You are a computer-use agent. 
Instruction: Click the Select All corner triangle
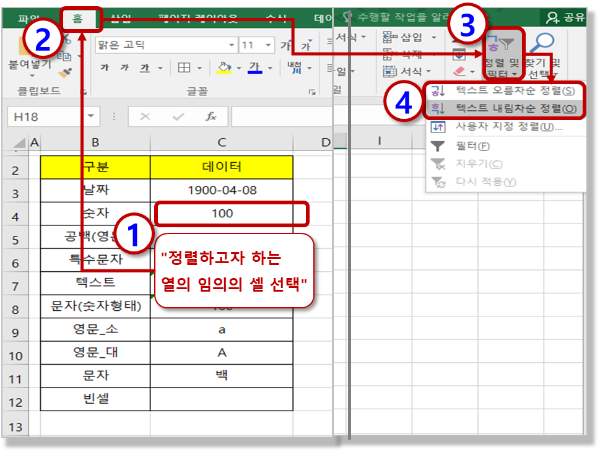(19, 143)
